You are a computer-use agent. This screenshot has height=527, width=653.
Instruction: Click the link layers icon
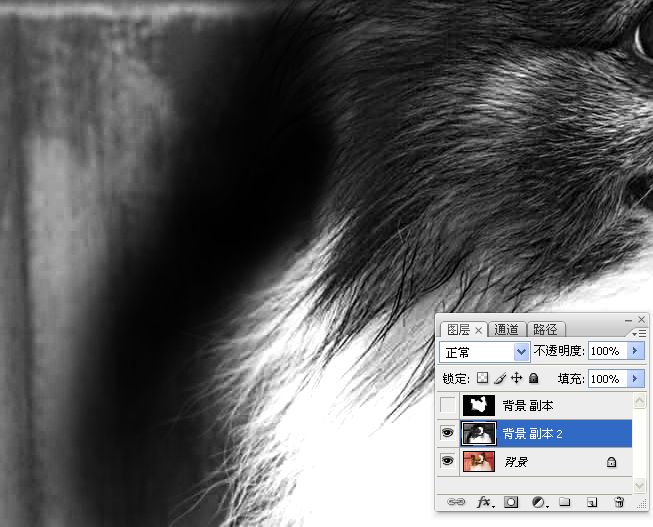coord(456,501)
